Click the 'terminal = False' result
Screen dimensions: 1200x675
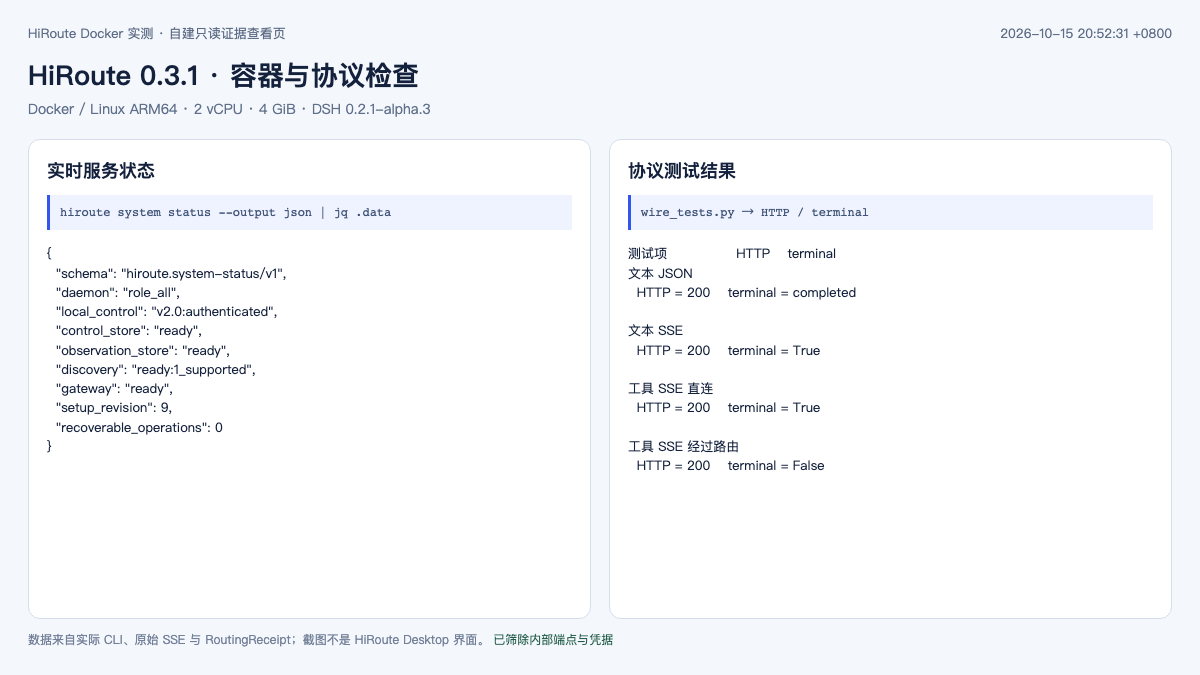point(776,465)
